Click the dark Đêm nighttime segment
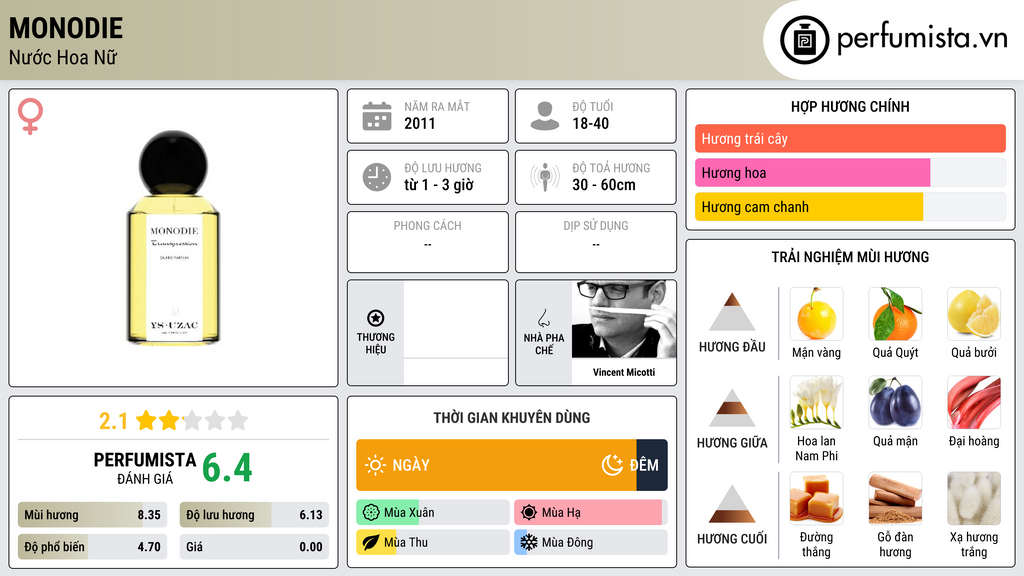The image size is (1024, 576). click(652, 465)
